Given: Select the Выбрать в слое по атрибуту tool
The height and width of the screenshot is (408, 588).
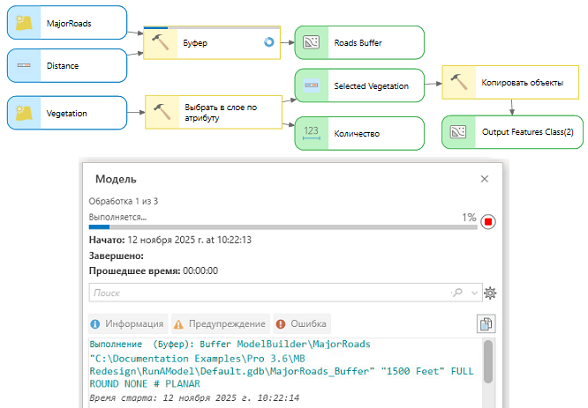Looking at the screenshot, I should pyautogui.click(x=213, y=112).
